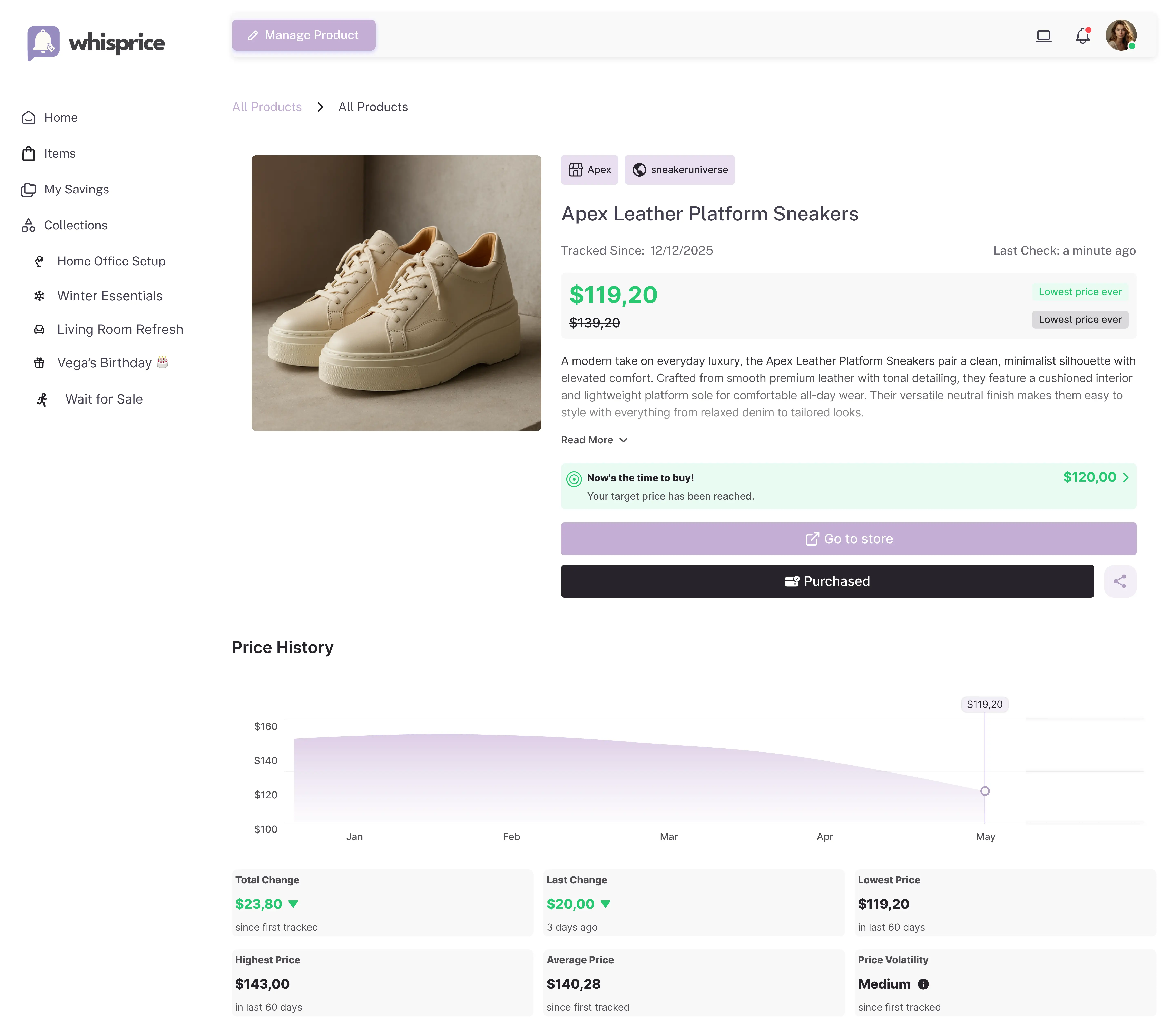Image resolution: width=1176 pixels, height=1036 pixels.
Task: Click the breadcrumb chevron separator
Action: (321, 107)
